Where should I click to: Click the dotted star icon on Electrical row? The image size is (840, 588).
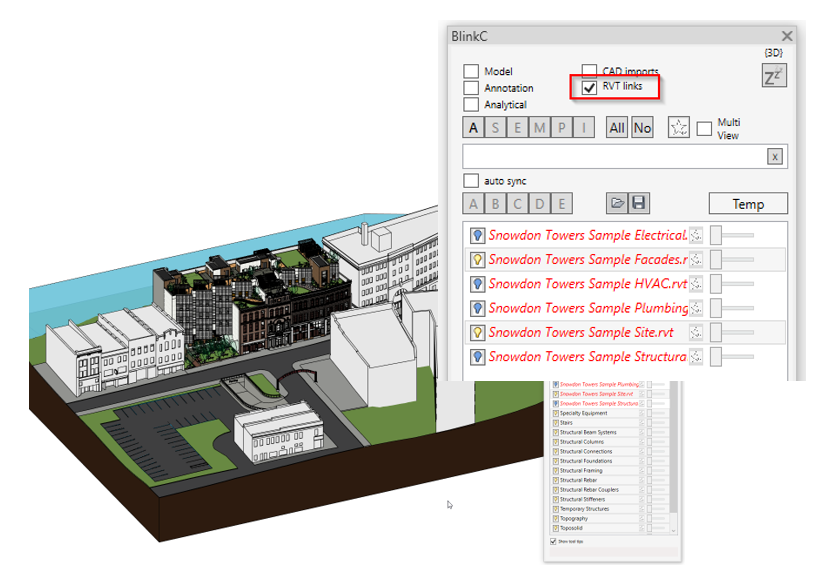(695, 235)
